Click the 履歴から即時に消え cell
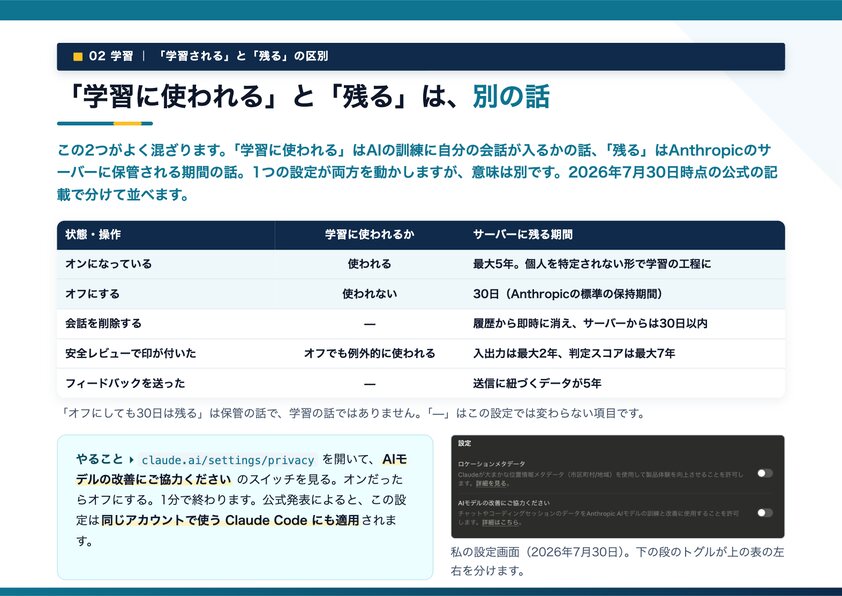This screenshot has height=596, width=842. 590,324
